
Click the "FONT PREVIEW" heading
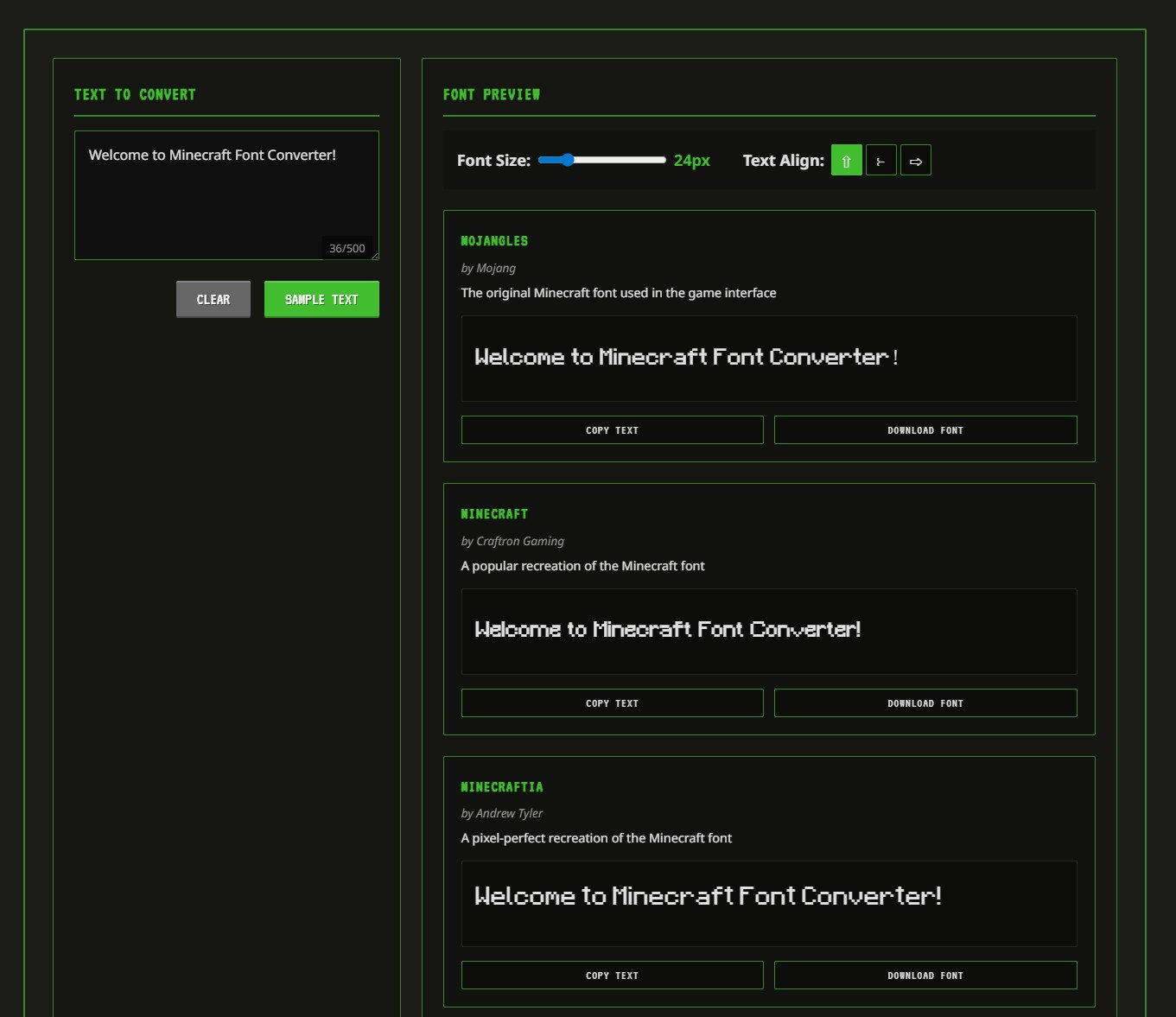tap(492, 94)
